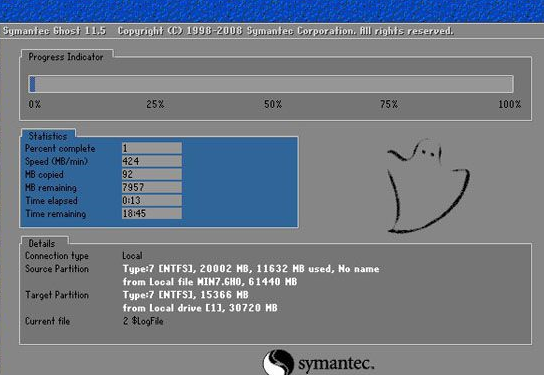
Task: Click the Time elapsed label
Action: tap(51, 201)
